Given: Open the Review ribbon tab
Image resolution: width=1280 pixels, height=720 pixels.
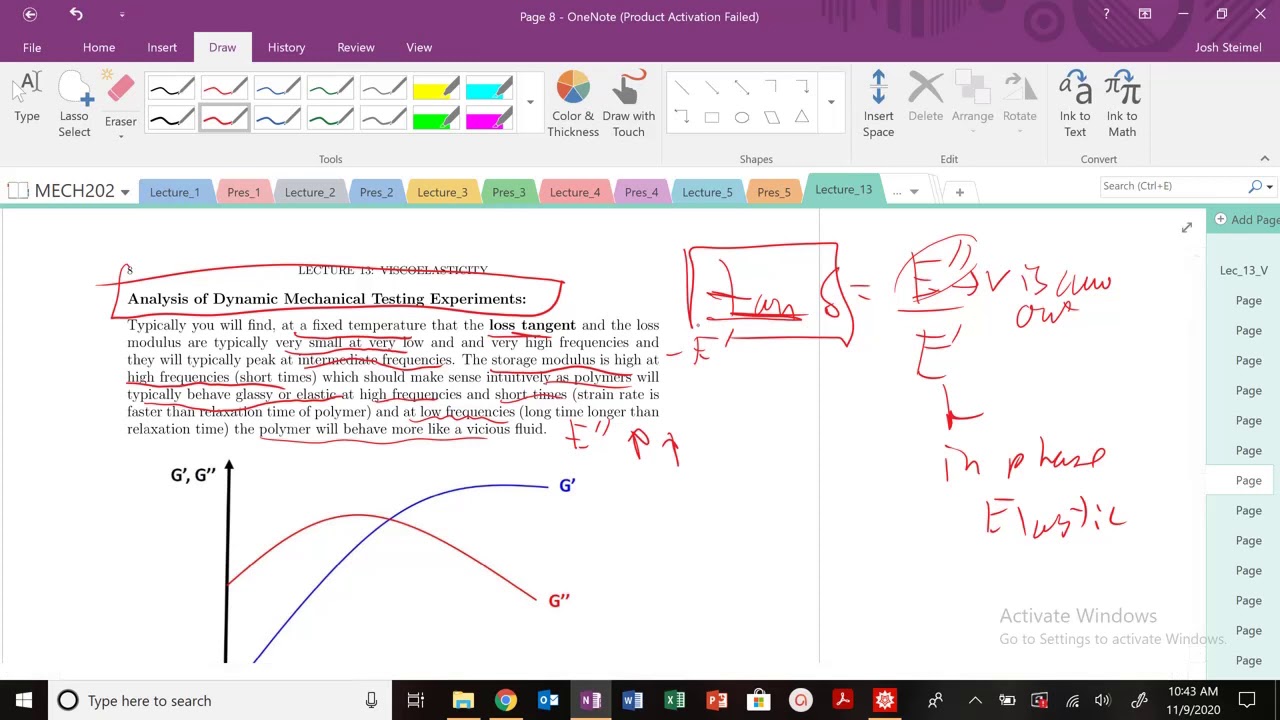Looking at the screenshot, I should (x=356, y=47).
